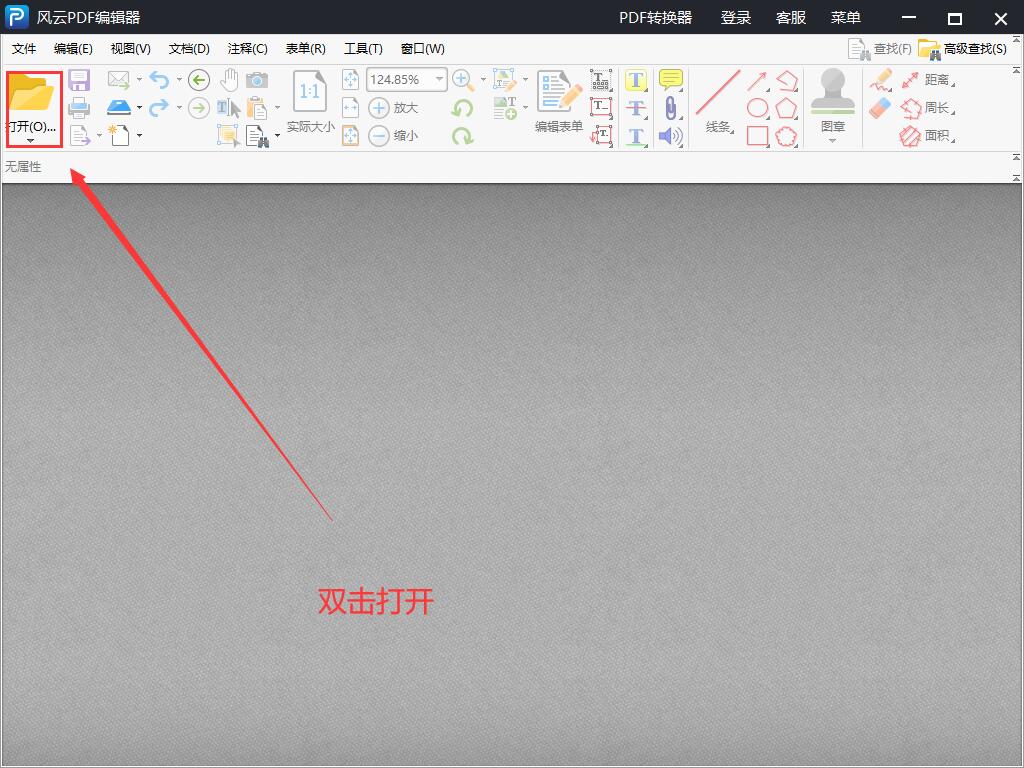Click the Edit Form icon

[x=559, y=92]
